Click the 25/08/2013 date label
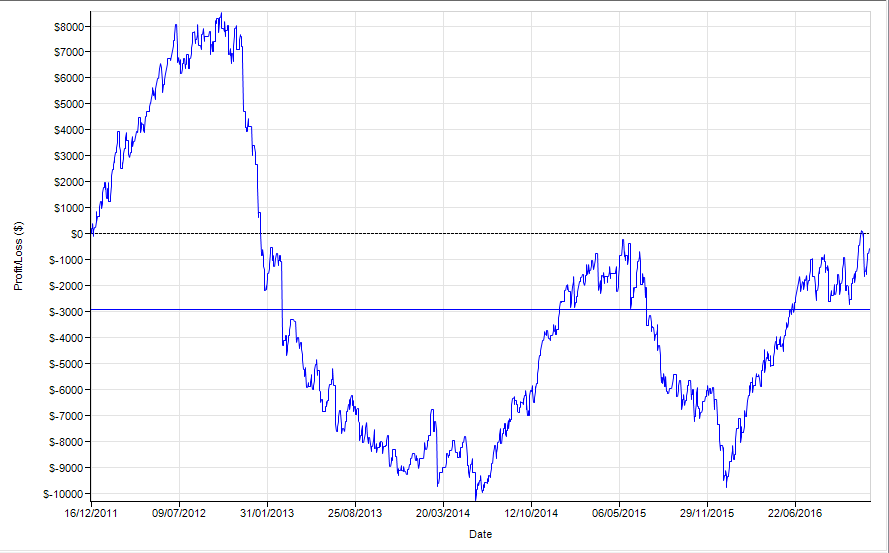The image size is (889, 553). click(355, 513)
